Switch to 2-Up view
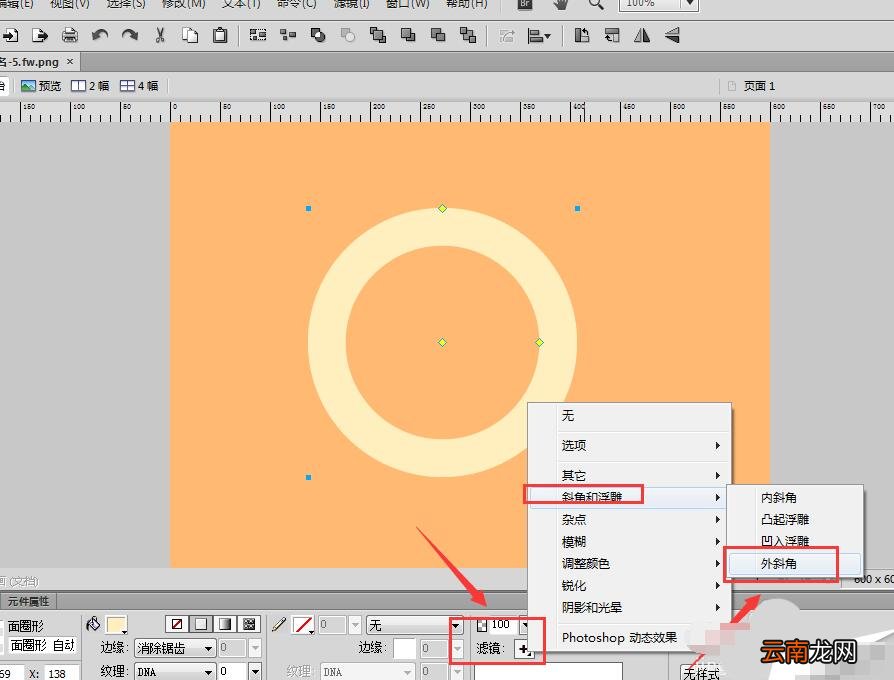Viewport: 894px width, 680px height. coord(90,86)
